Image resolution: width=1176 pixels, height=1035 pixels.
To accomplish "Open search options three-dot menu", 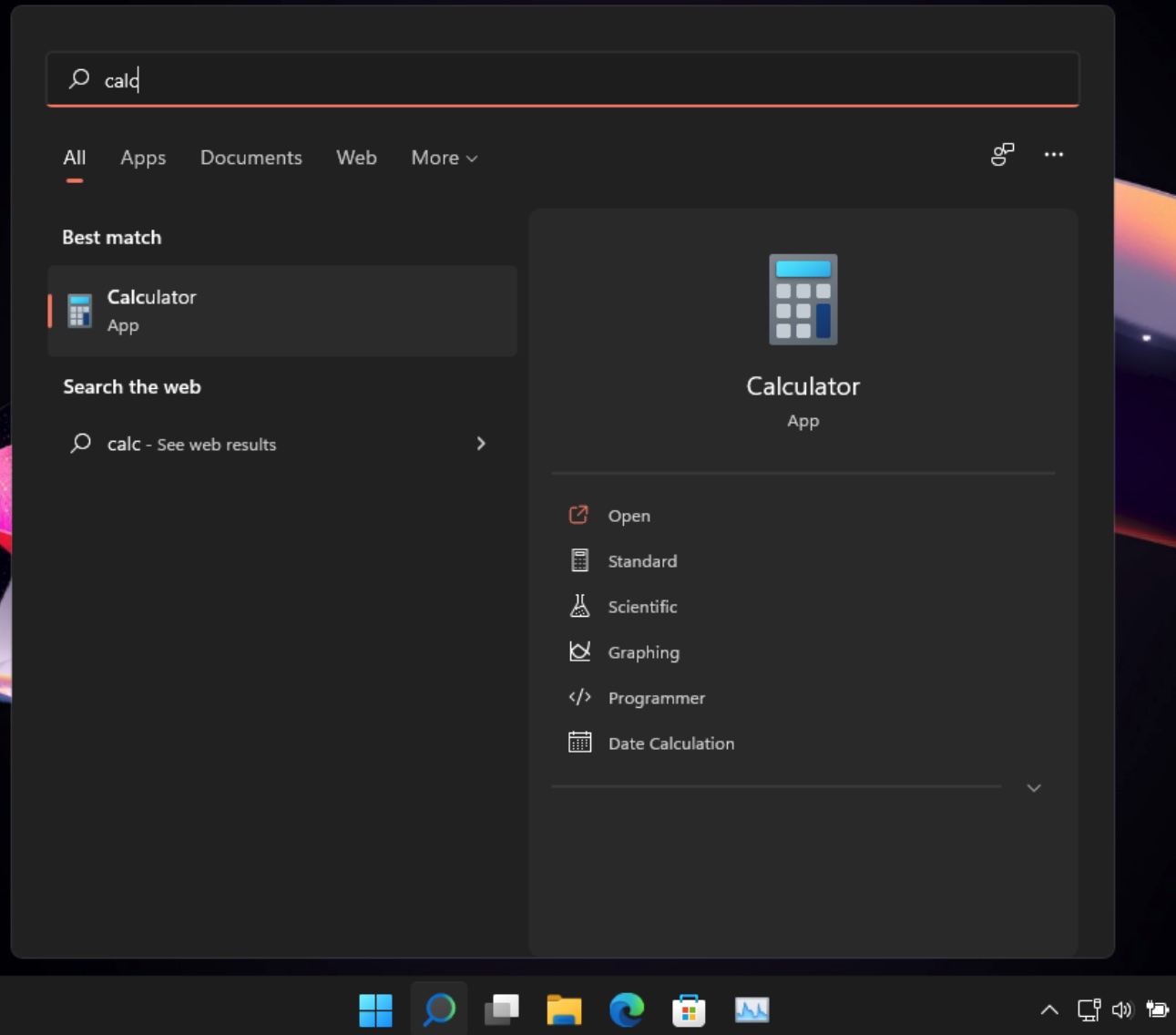I will click(x=1053, y=155).
